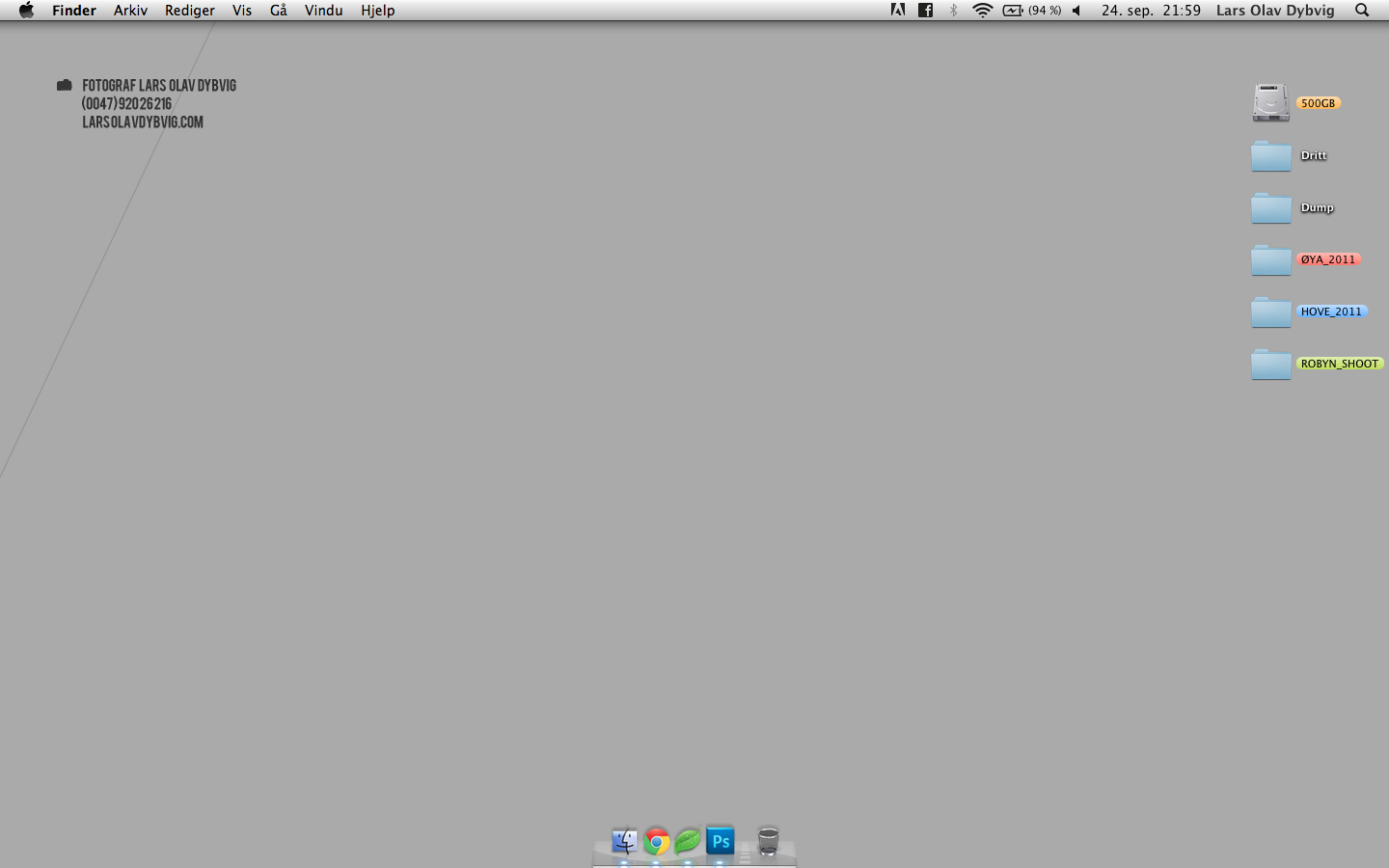Open the Trash in the Dock
The width and height of the screenshot is (1389, 868).
pos(768,841)
